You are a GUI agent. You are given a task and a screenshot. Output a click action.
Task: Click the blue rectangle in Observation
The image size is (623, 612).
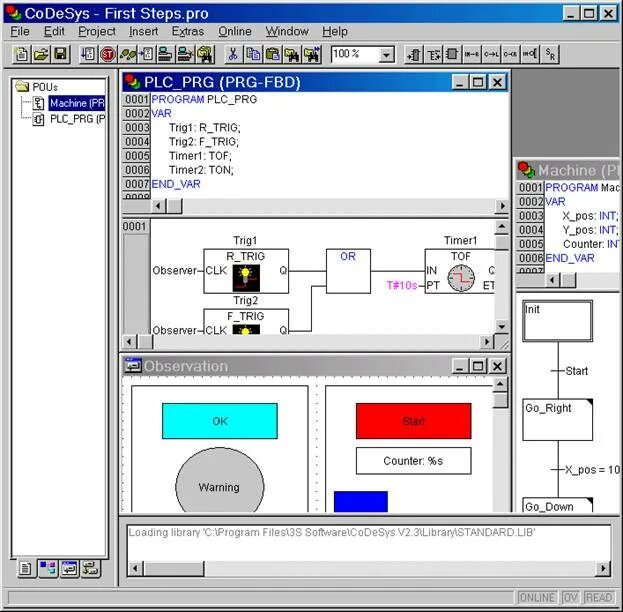[x=361, y=502]
